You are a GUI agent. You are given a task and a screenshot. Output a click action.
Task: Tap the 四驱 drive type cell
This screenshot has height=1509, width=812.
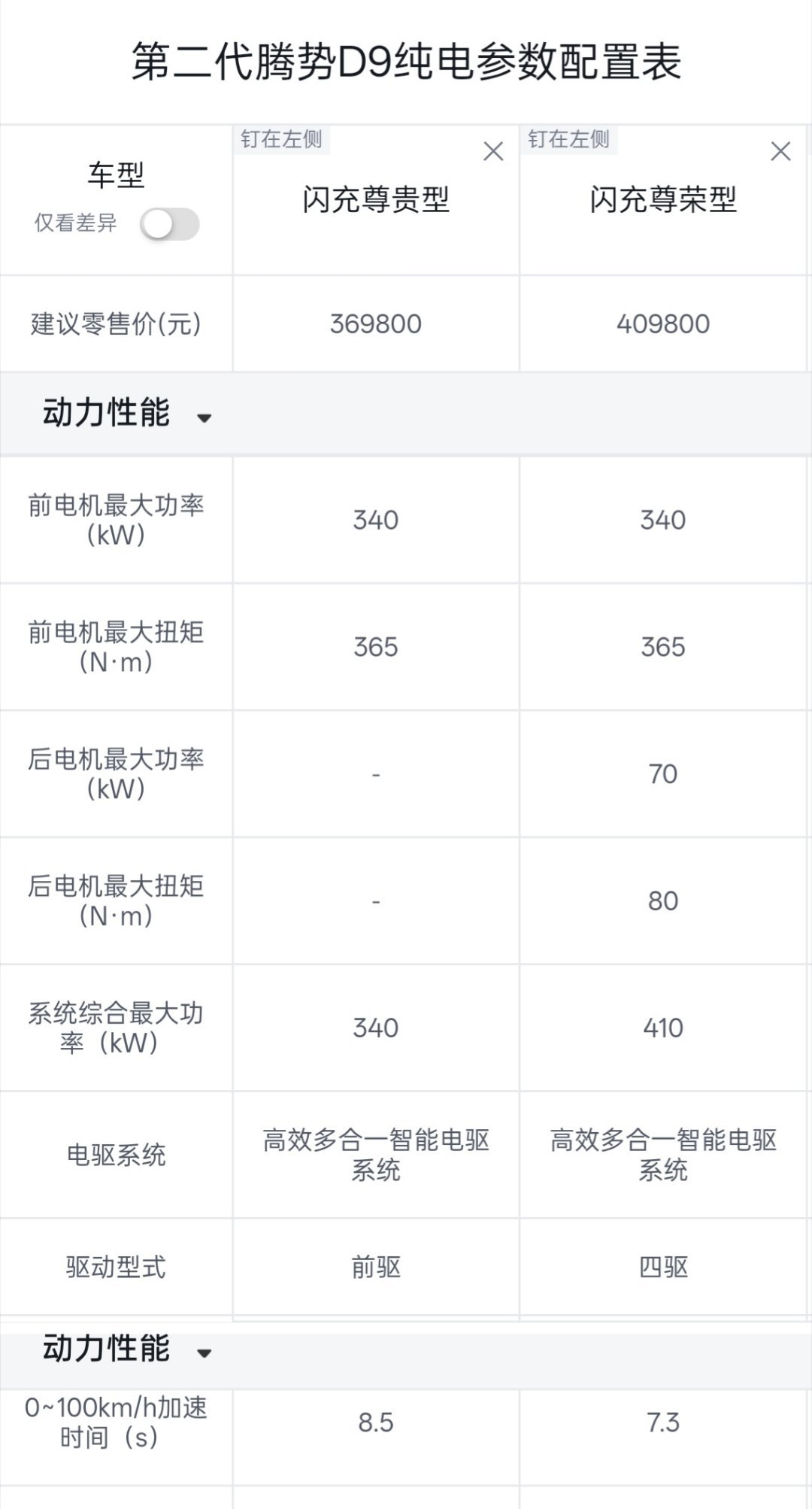click(x=662, y=1268)
